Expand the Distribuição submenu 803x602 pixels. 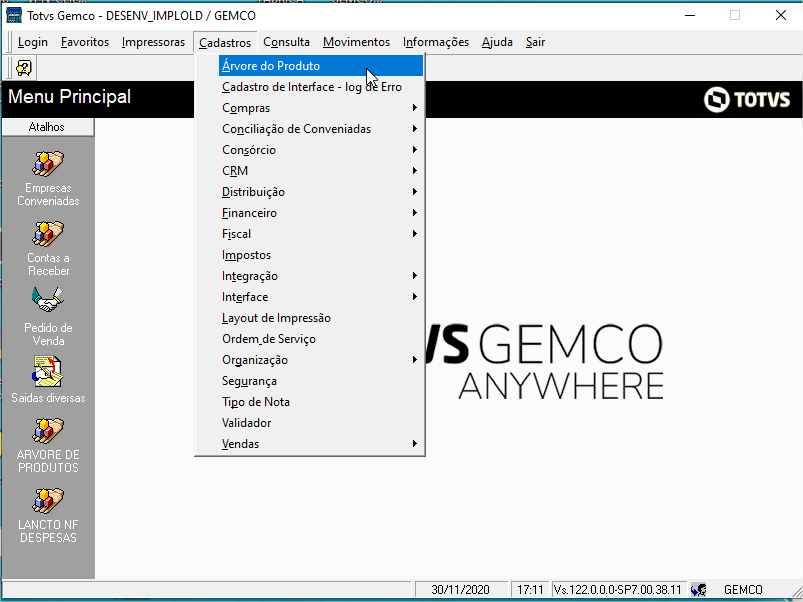click(321, 192)
